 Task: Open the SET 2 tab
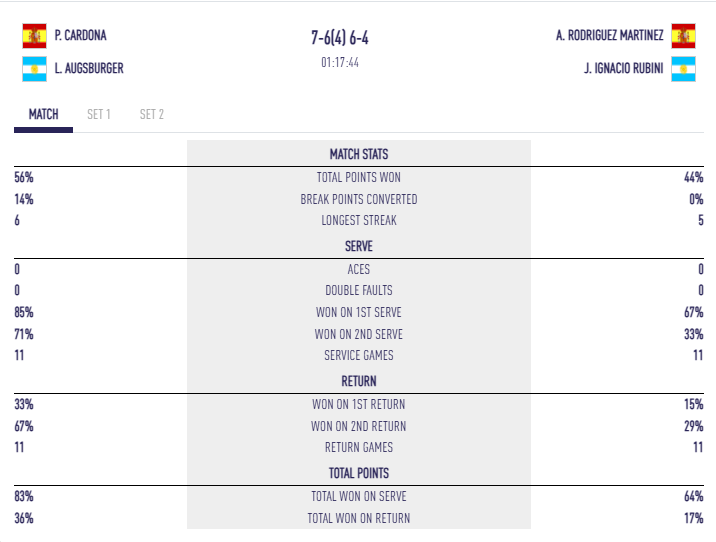152,114
